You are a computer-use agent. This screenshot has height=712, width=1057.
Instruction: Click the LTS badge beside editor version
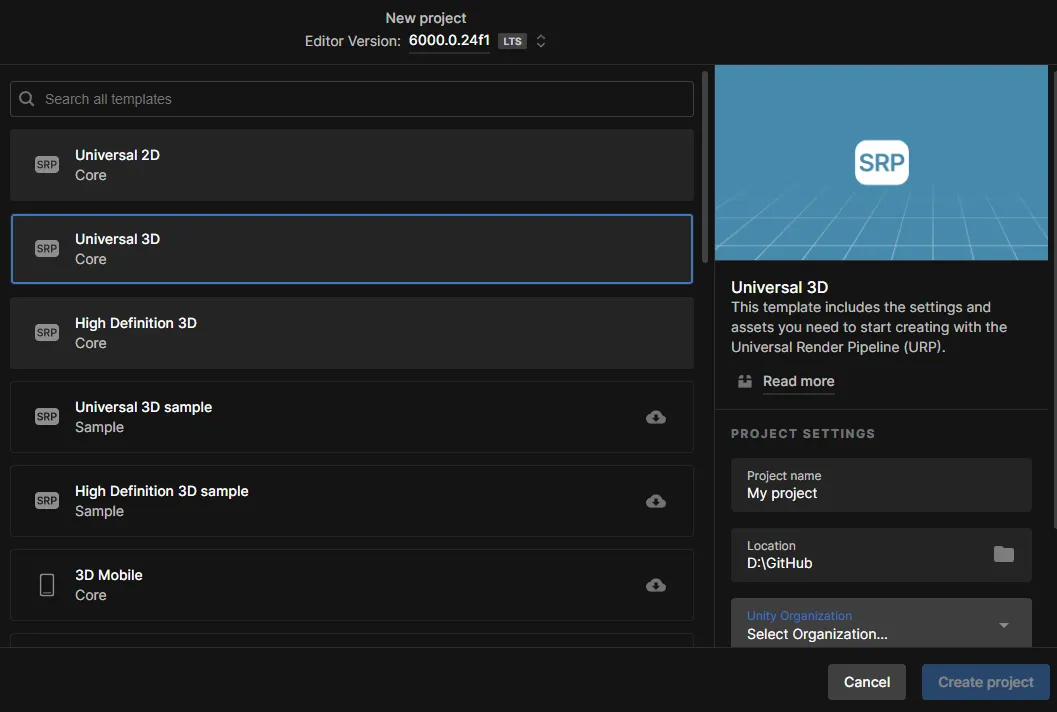pyautogui.click(x=512, y=41)
